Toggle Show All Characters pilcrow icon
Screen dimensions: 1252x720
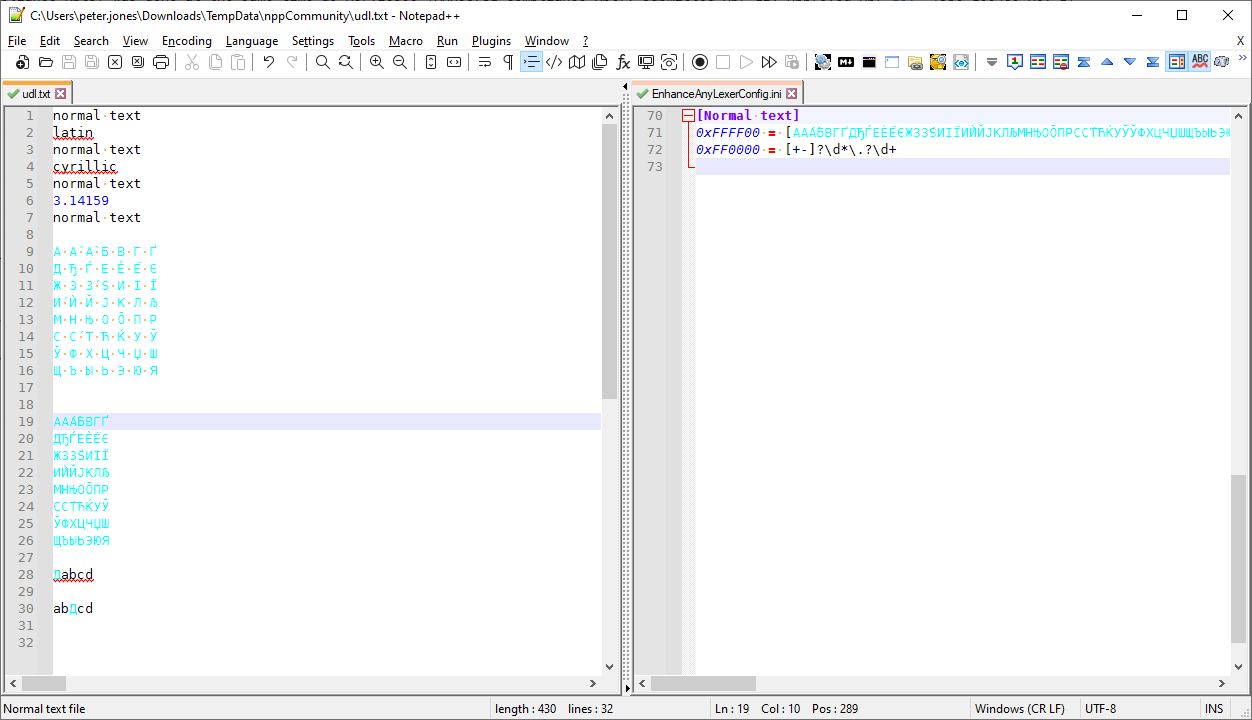[508, 62]
